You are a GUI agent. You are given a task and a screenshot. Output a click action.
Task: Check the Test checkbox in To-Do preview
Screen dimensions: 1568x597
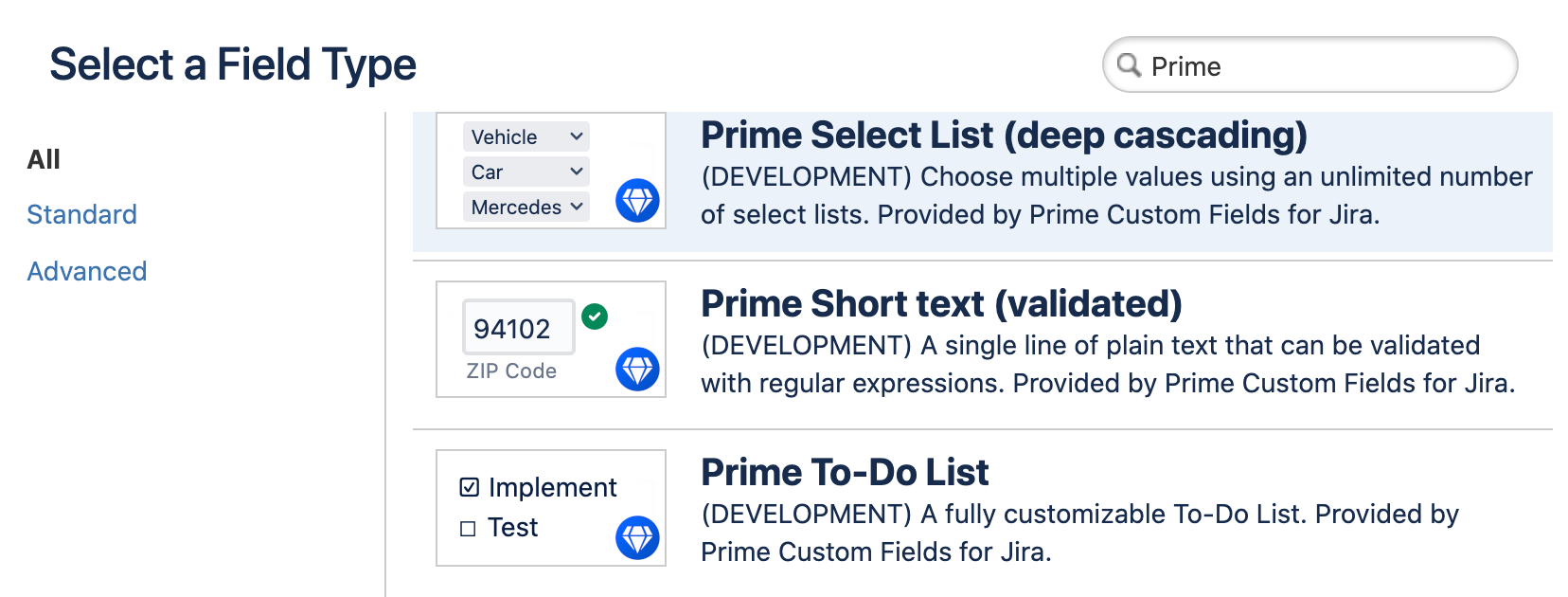click(468, 527)
